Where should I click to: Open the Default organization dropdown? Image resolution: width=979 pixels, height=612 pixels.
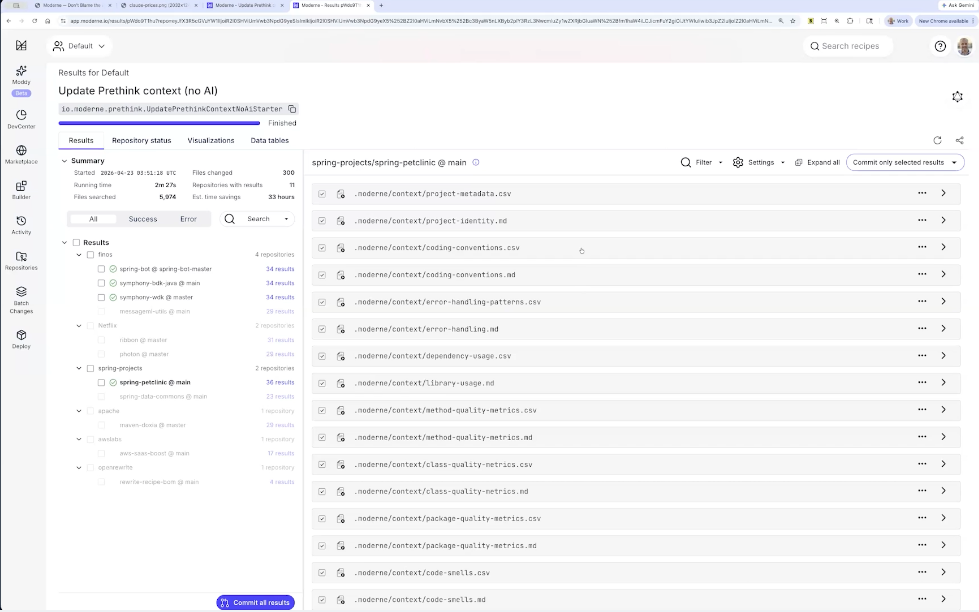tap(79, 46)
